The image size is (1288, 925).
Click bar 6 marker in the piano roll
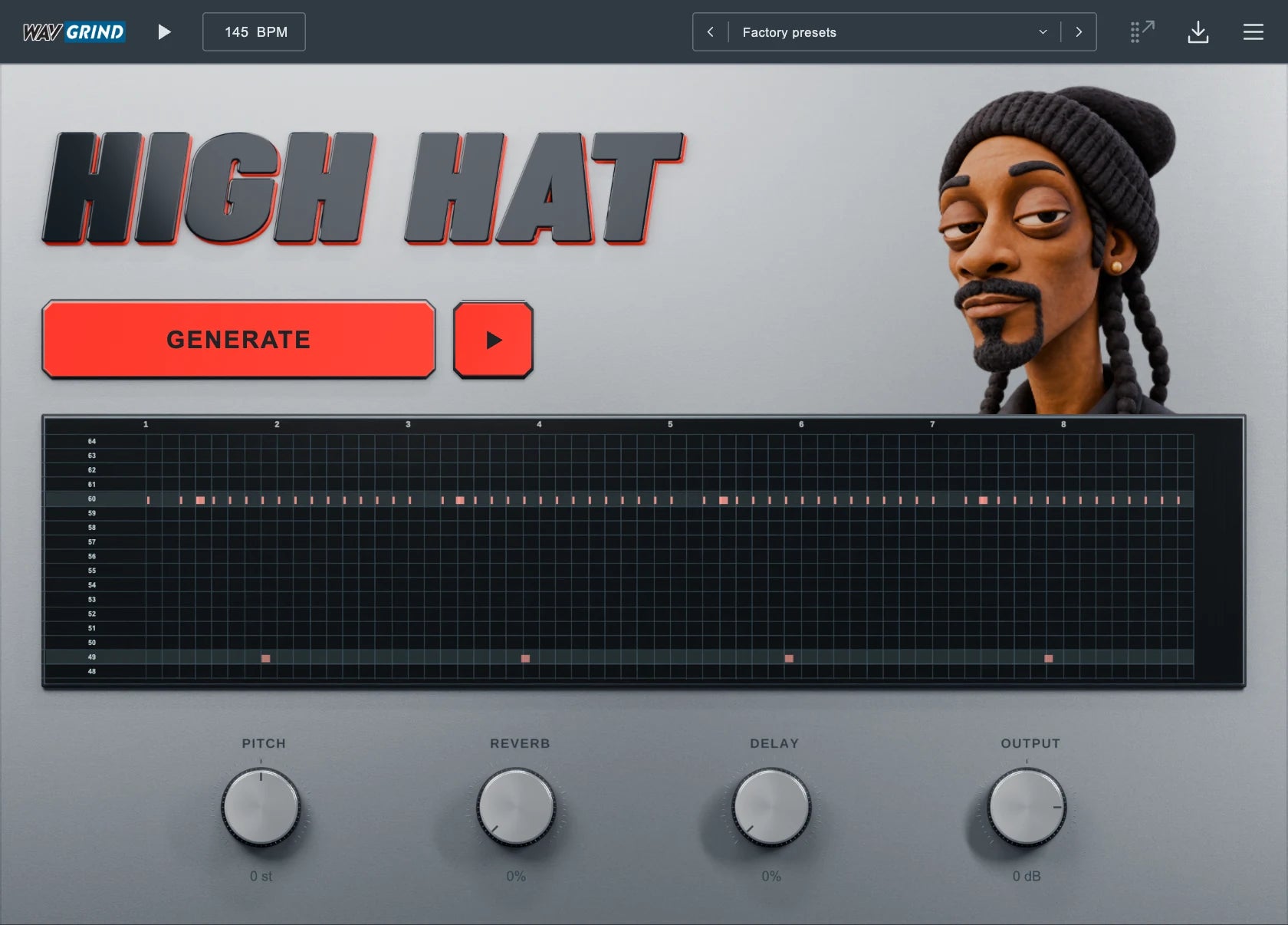801,424
